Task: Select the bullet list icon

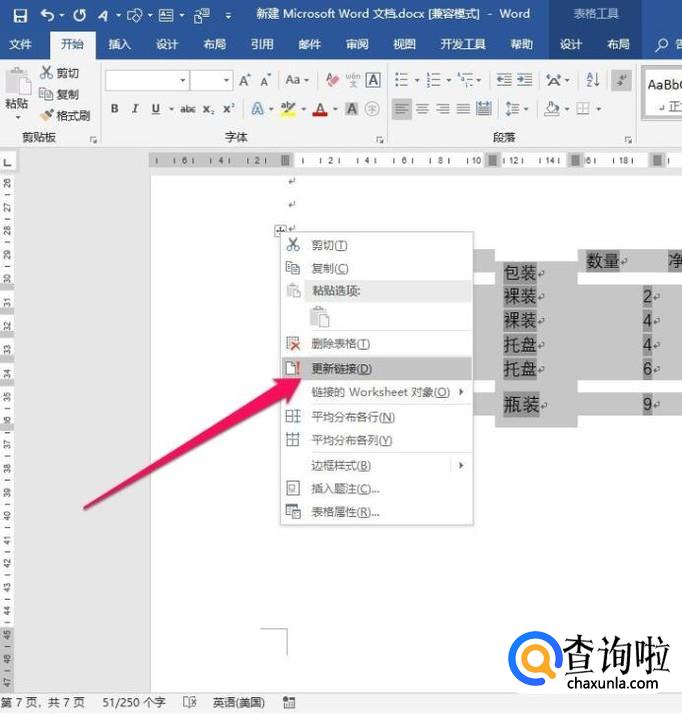Action: point(402,80)
